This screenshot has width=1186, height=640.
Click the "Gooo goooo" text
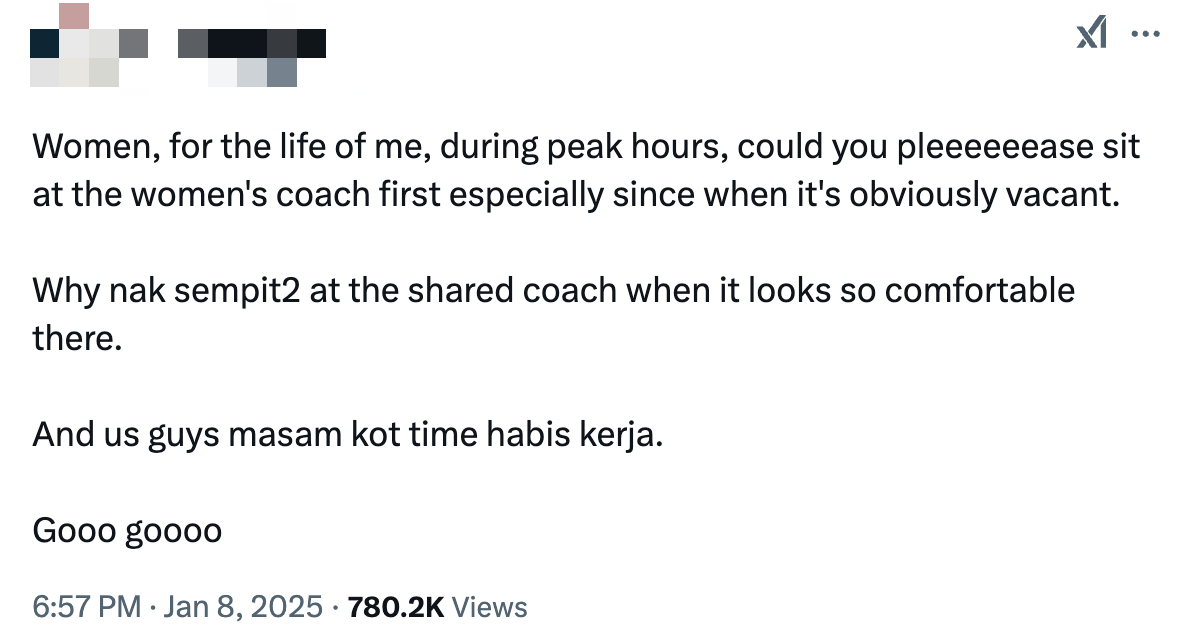(127, 531)
